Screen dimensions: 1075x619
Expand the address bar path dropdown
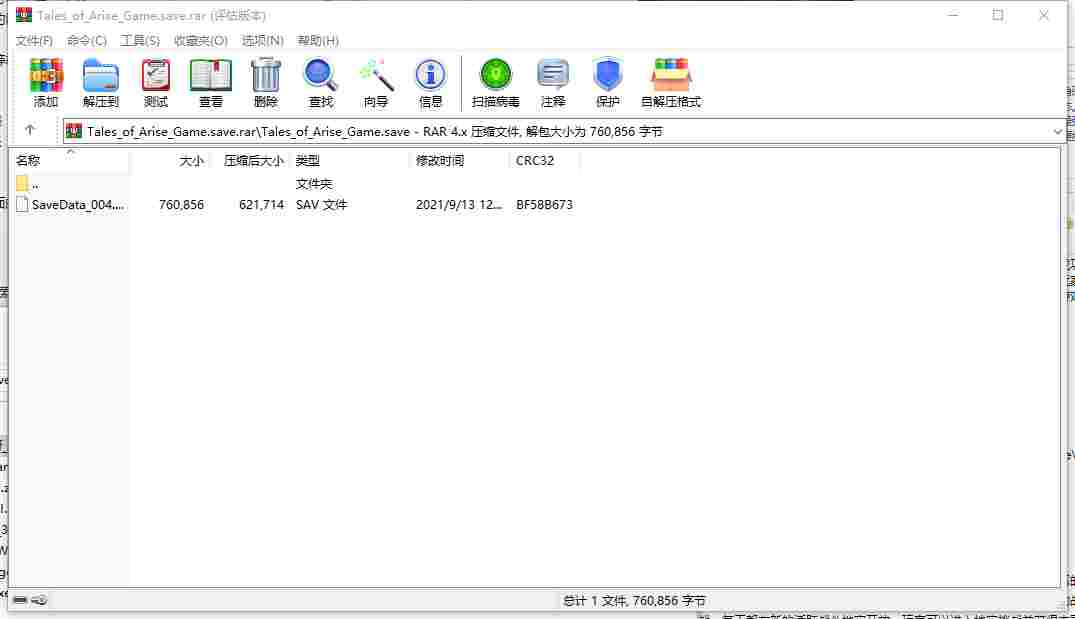coord(1057,132)
